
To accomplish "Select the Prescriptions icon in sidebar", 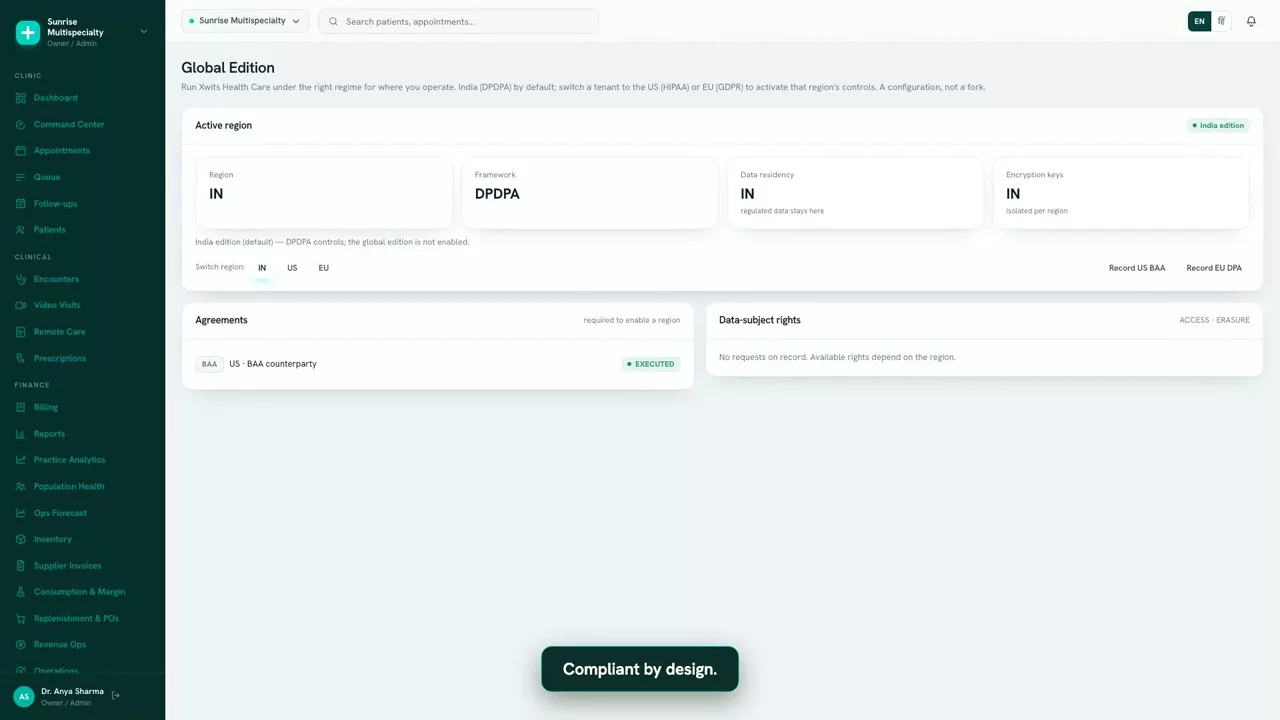I will [21, 358].
